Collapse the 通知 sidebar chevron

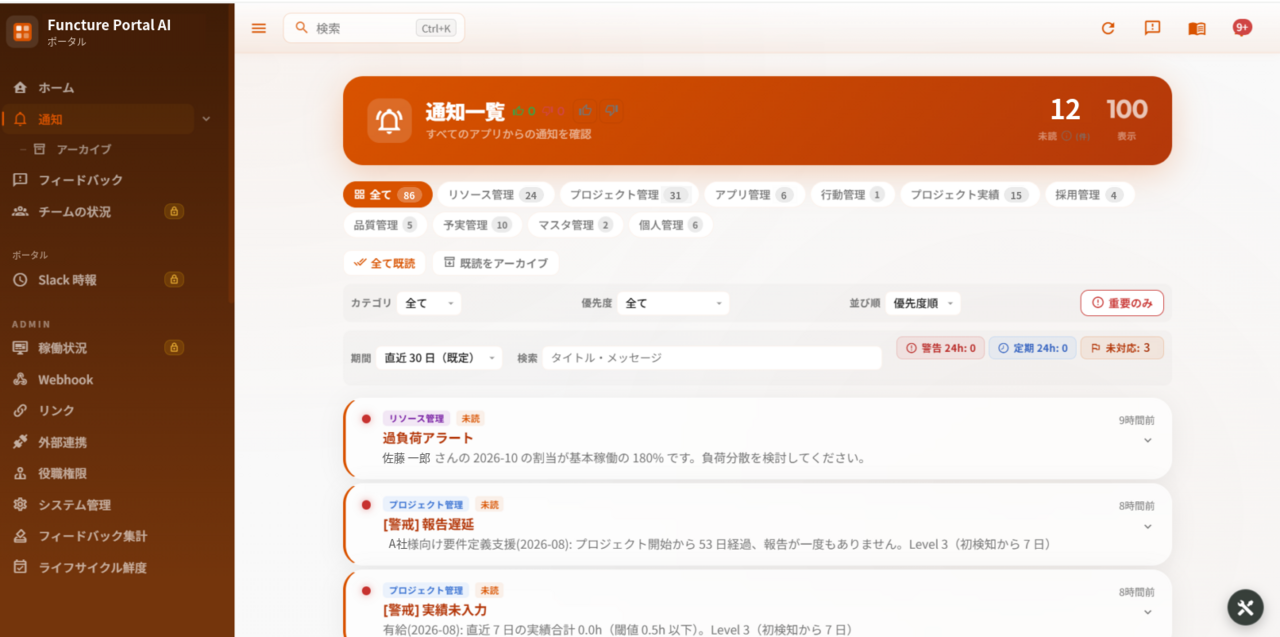[206, 119]
